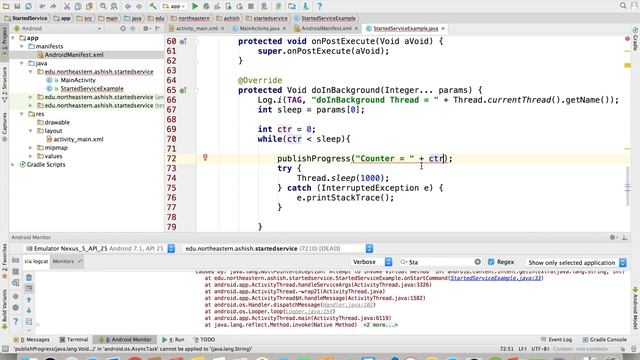
Task: Expand the <2 more...> stack trace fold
Action: tap(380, 325)
